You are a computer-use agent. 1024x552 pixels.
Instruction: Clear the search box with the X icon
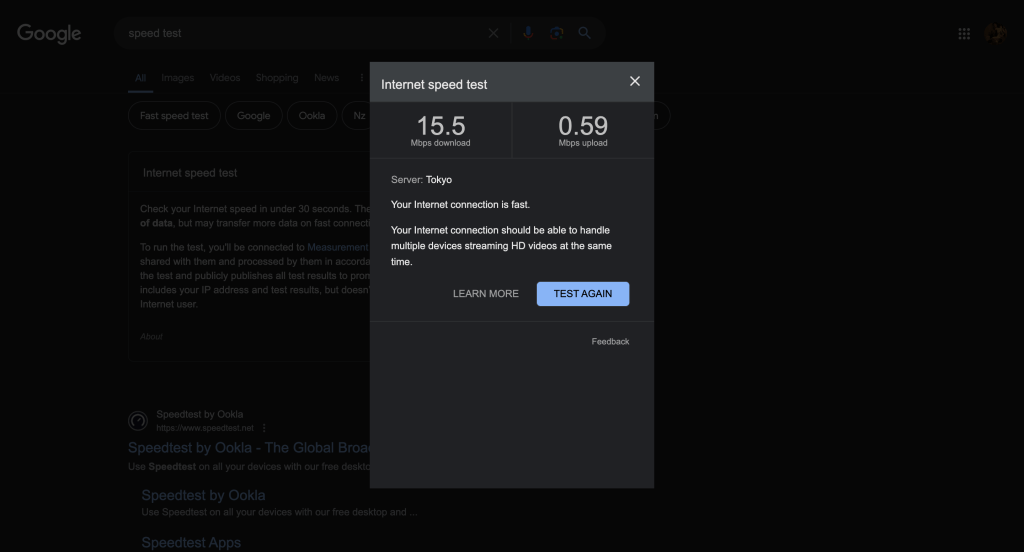pos(493,33)
